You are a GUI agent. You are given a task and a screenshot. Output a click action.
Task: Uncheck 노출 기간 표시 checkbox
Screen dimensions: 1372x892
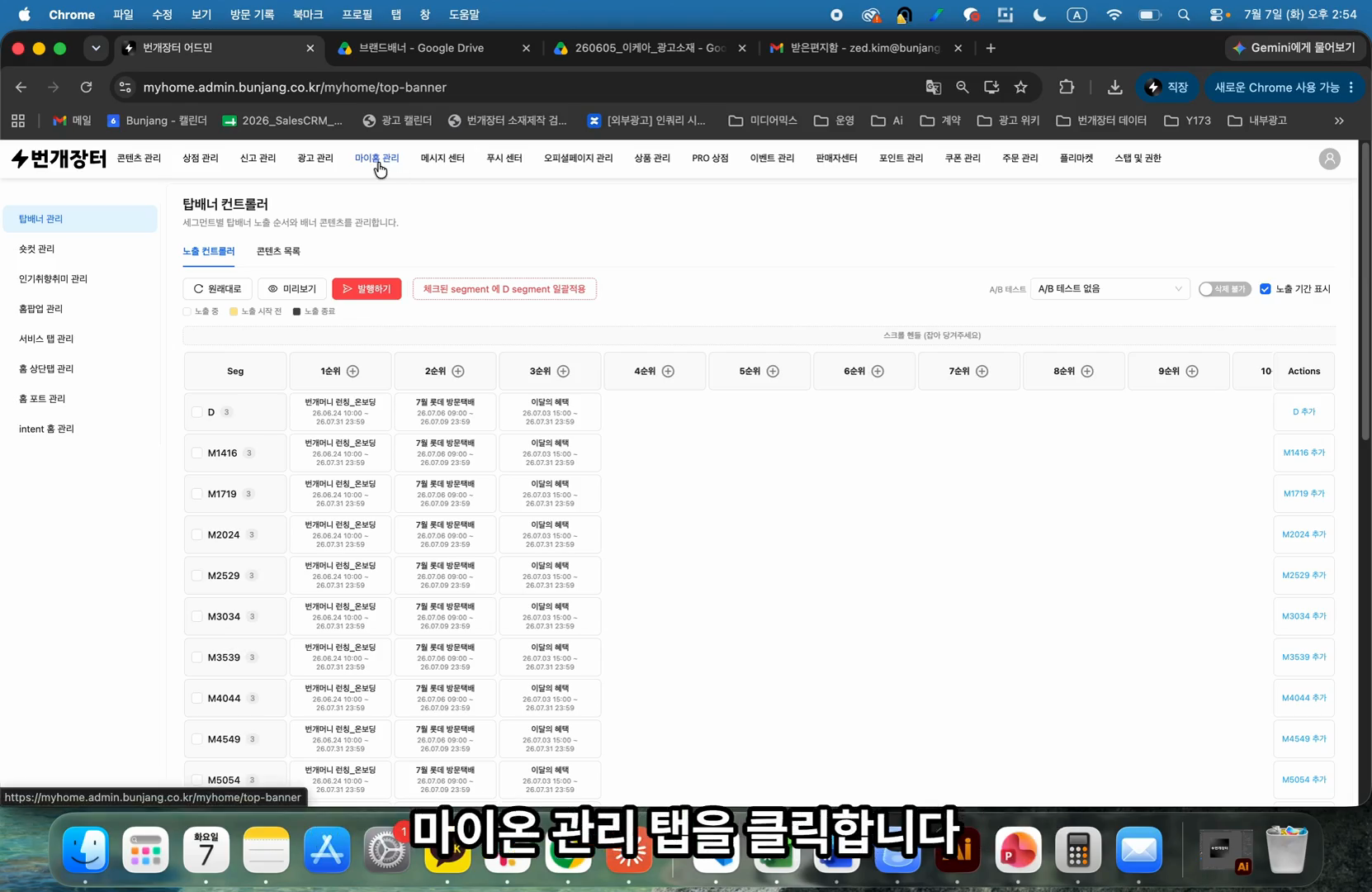point(1265,289)
